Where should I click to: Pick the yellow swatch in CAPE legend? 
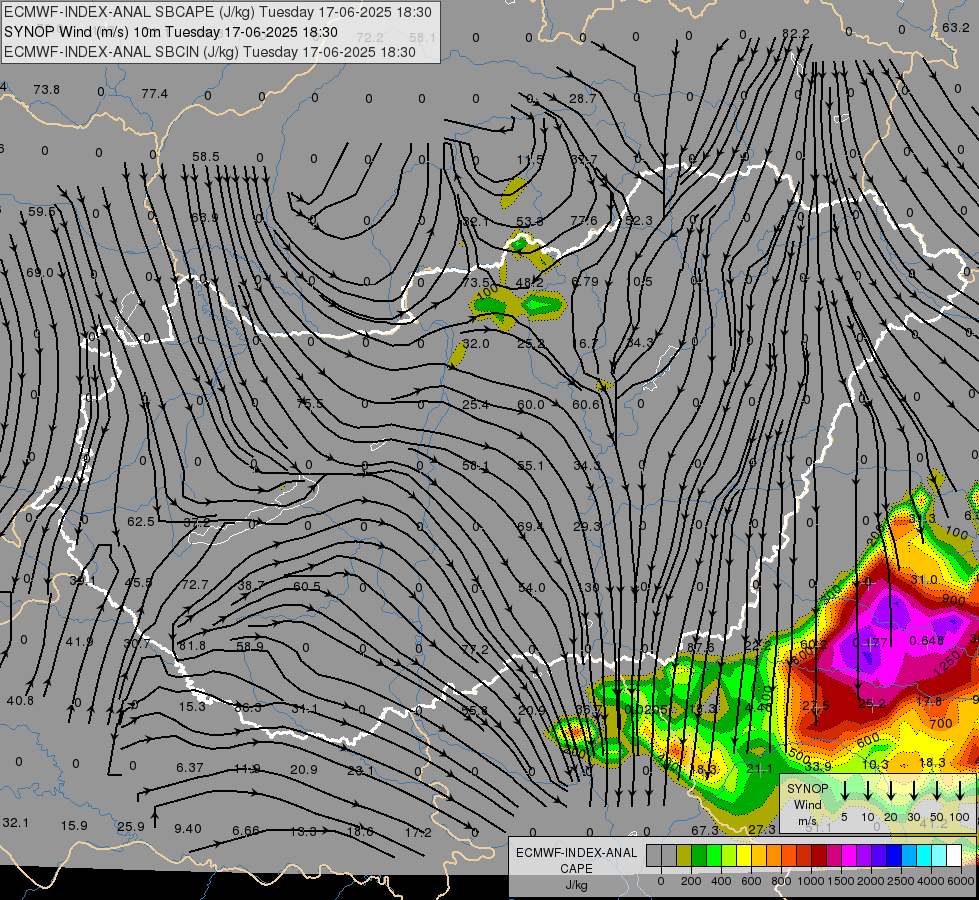744,855
